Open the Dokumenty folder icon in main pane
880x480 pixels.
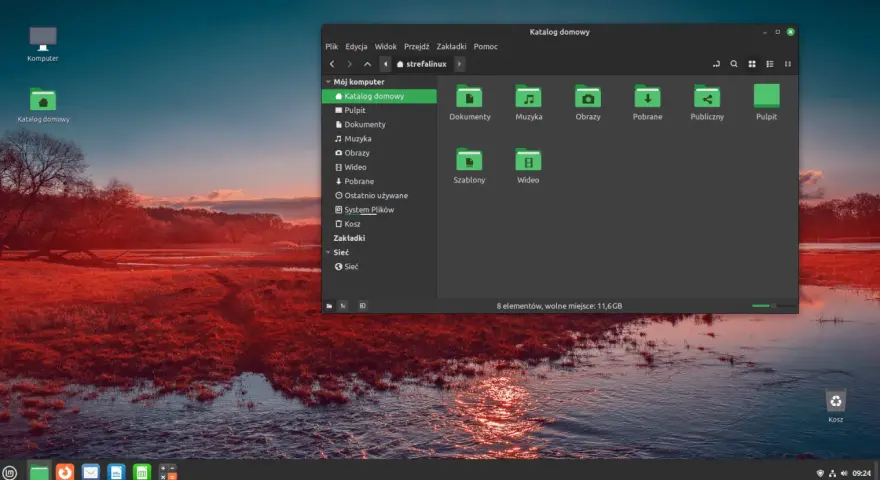coord(469,97)
